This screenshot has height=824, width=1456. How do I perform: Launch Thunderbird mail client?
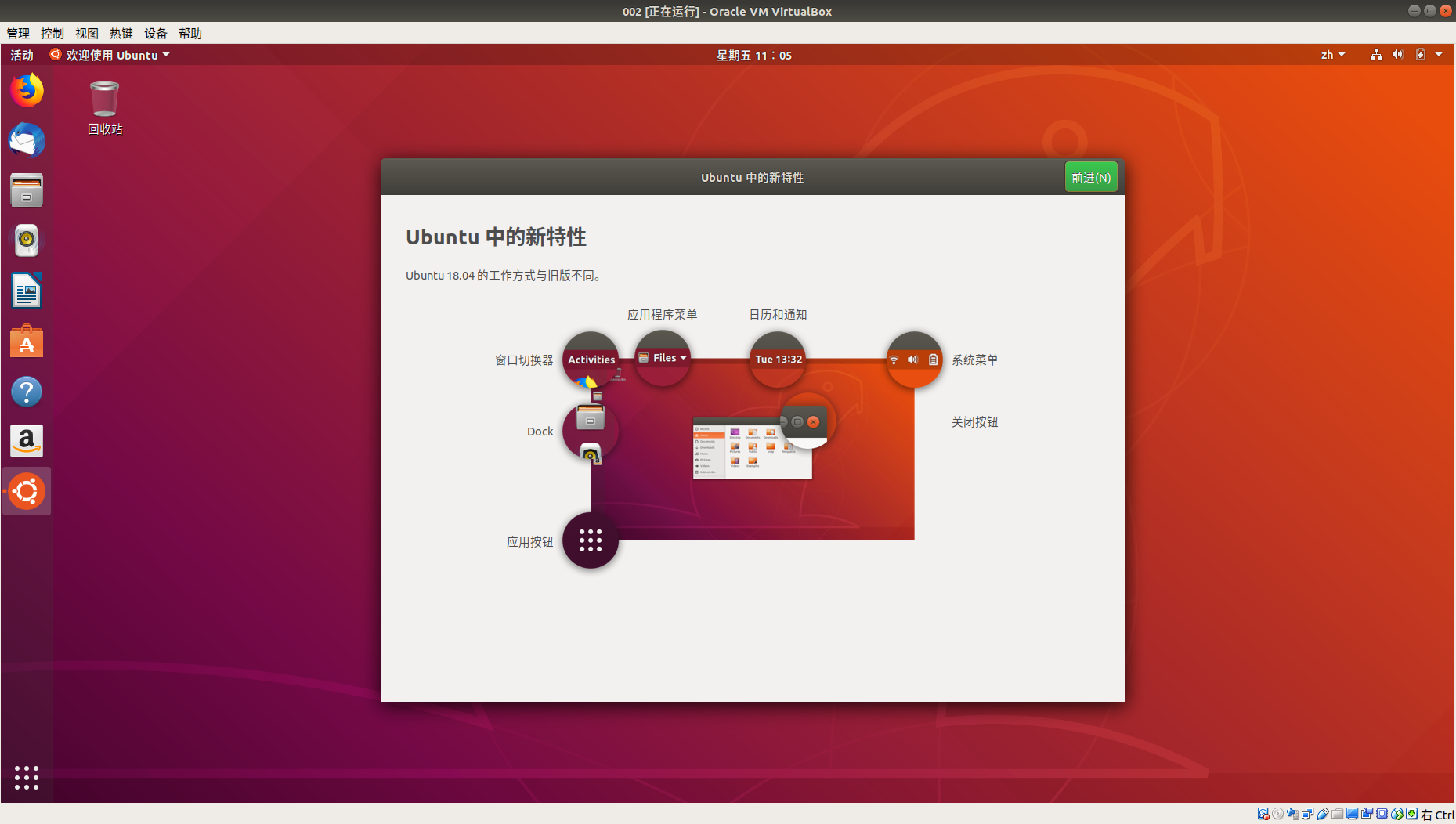(x=27, y=141)
